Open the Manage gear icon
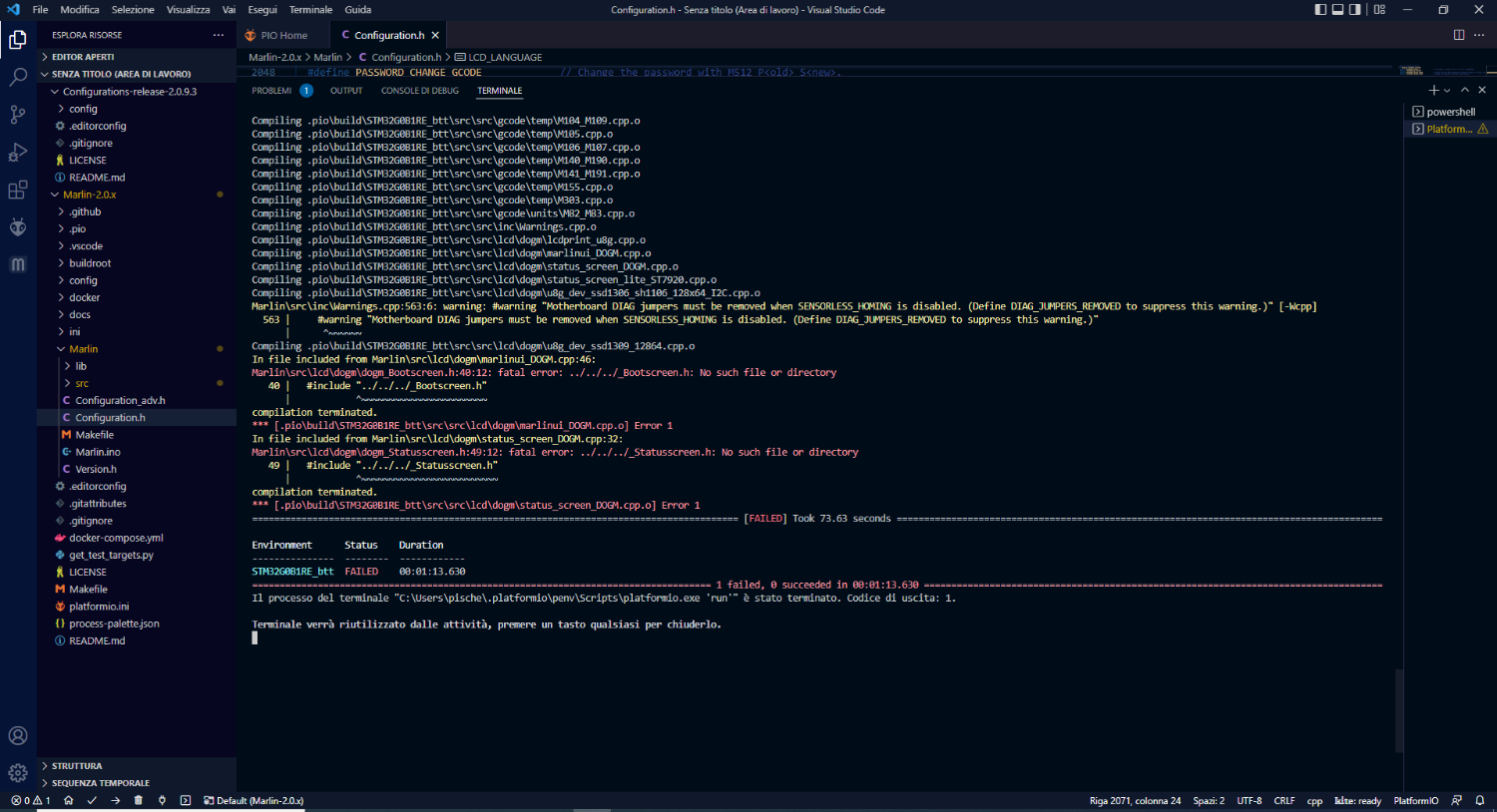 tap(18, 773)
